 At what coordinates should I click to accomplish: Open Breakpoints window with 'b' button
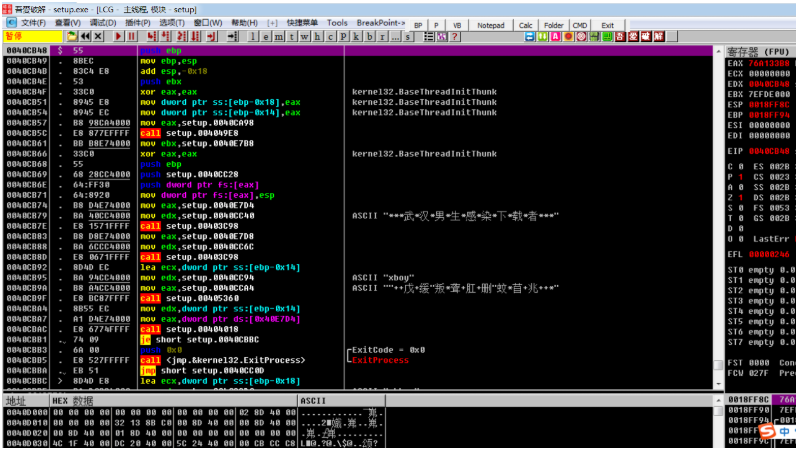369,37
